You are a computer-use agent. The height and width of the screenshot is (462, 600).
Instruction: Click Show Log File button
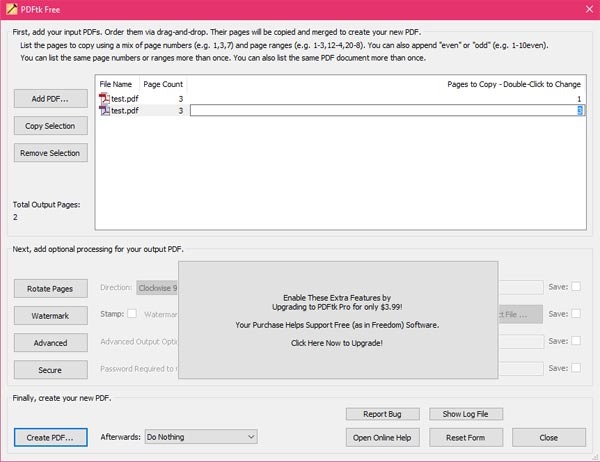(466, 414)
